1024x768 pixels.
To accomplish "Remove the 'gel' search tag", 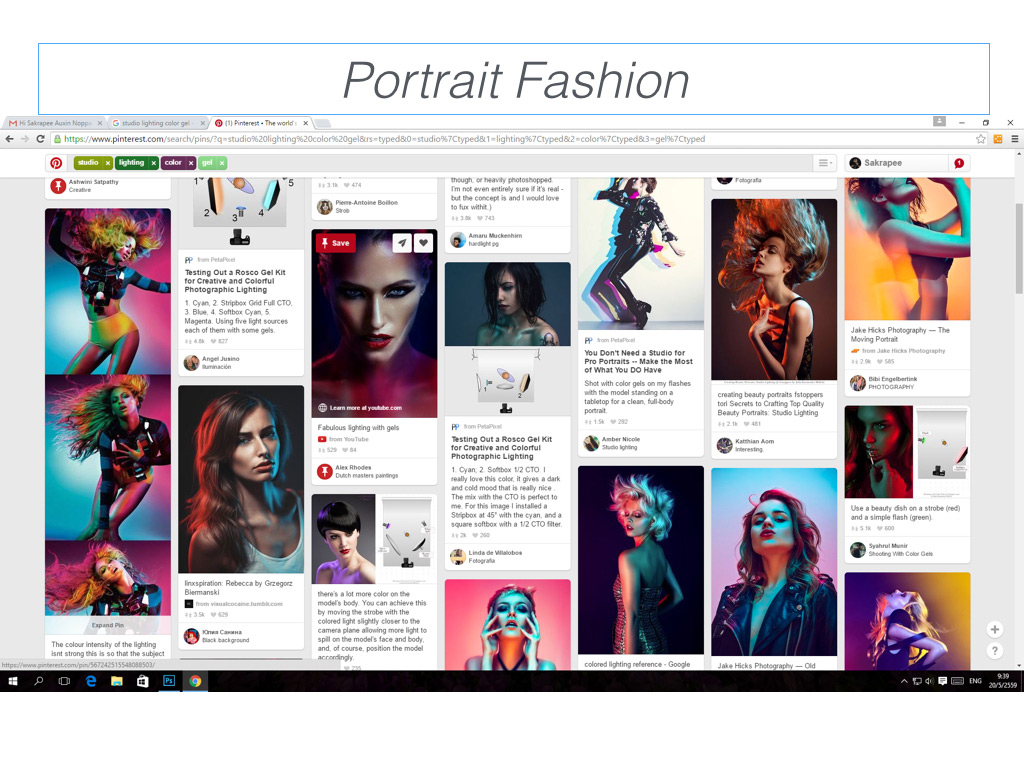I will pyautogui.click(x=222, y=163).
